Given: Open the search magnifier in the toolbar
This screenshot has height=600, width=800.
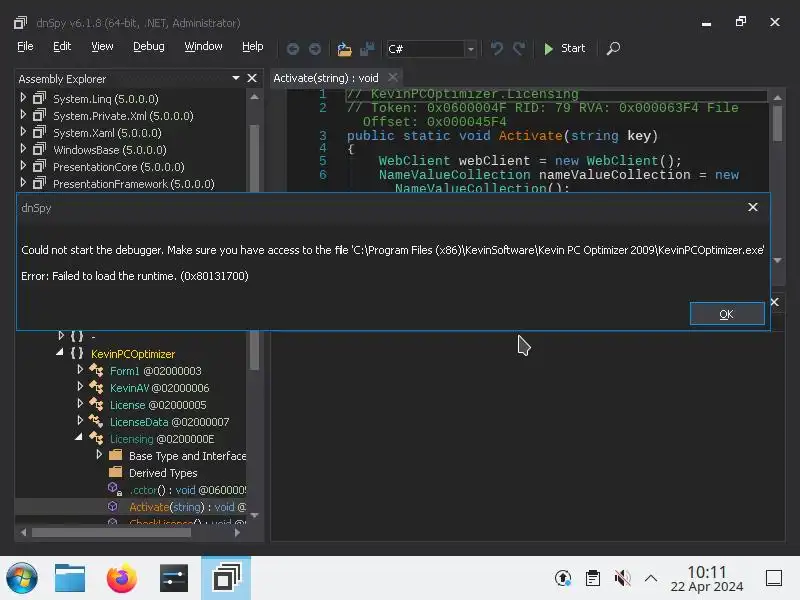Looking at the screenshot, I should point(613,48).
